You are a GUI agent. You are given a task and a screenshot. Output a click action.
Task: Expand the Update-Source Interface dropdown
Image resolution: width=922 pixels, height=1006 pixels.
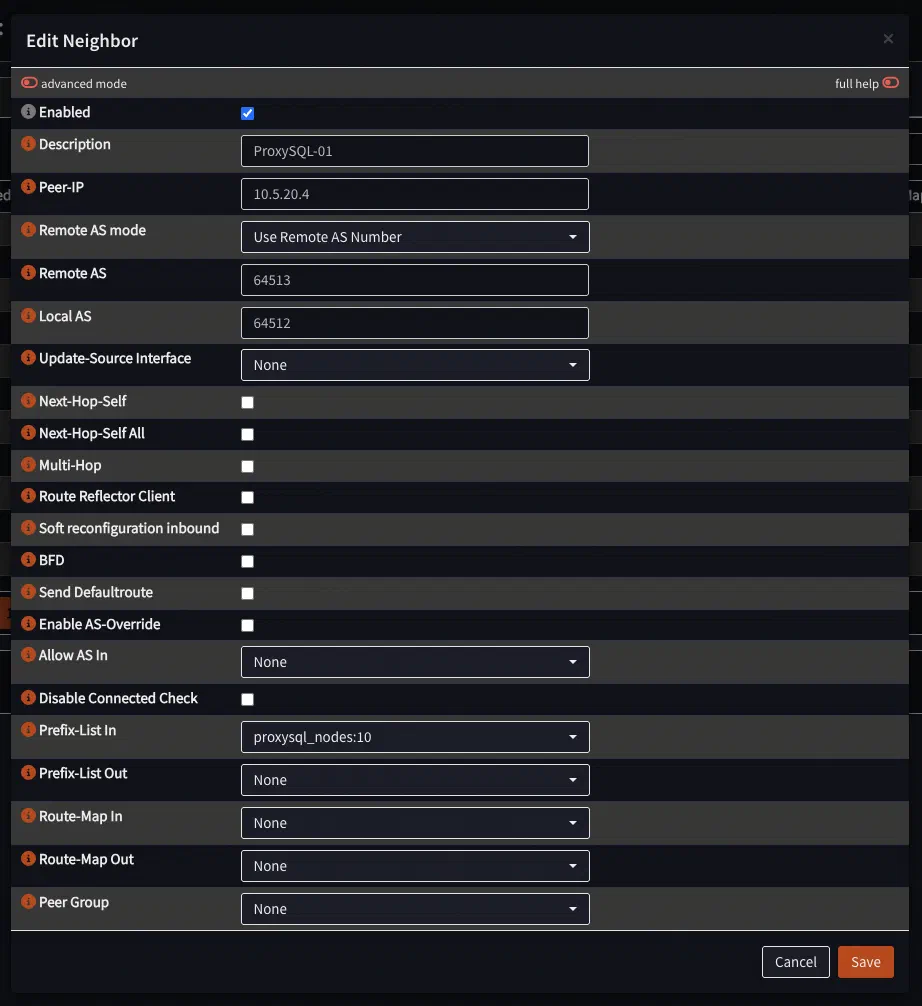pyautogui.click(x=415, y=365)
